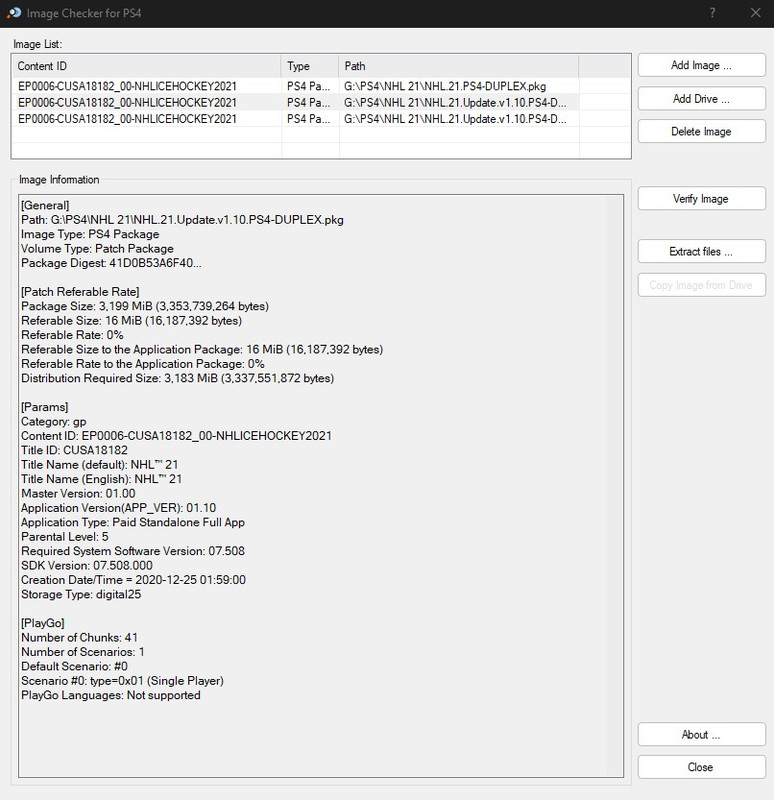
Task: Sort by the Path column header
Action: (459, 66)
